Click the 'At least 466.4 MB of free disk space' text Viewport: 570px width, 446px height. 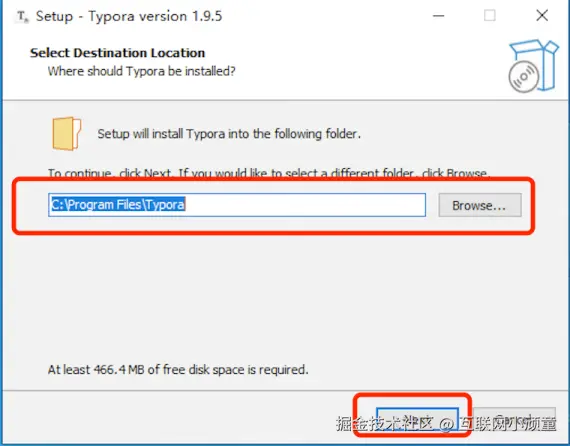pos(178,370)
